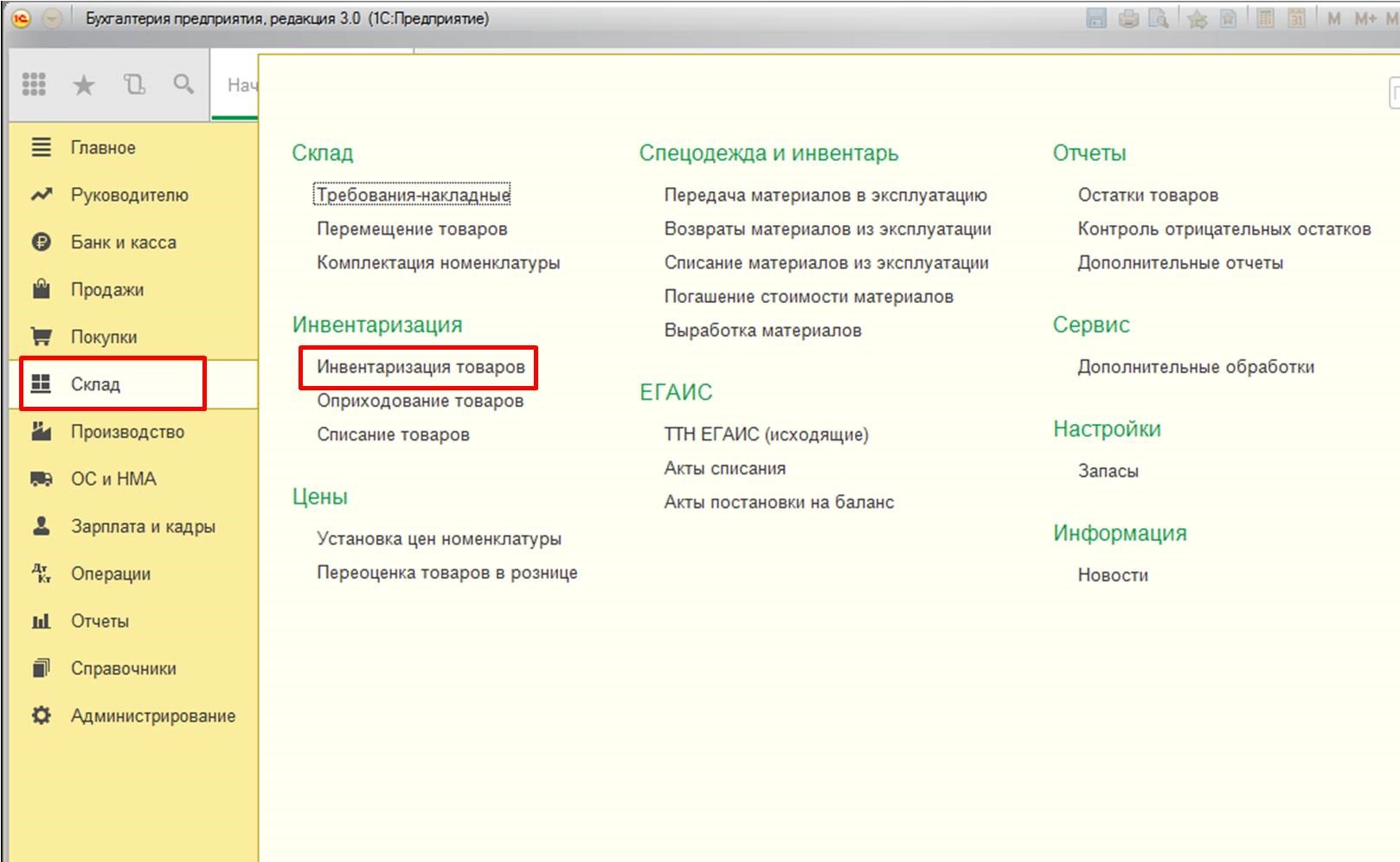Open Выработка материалов link

pos(762,330)
